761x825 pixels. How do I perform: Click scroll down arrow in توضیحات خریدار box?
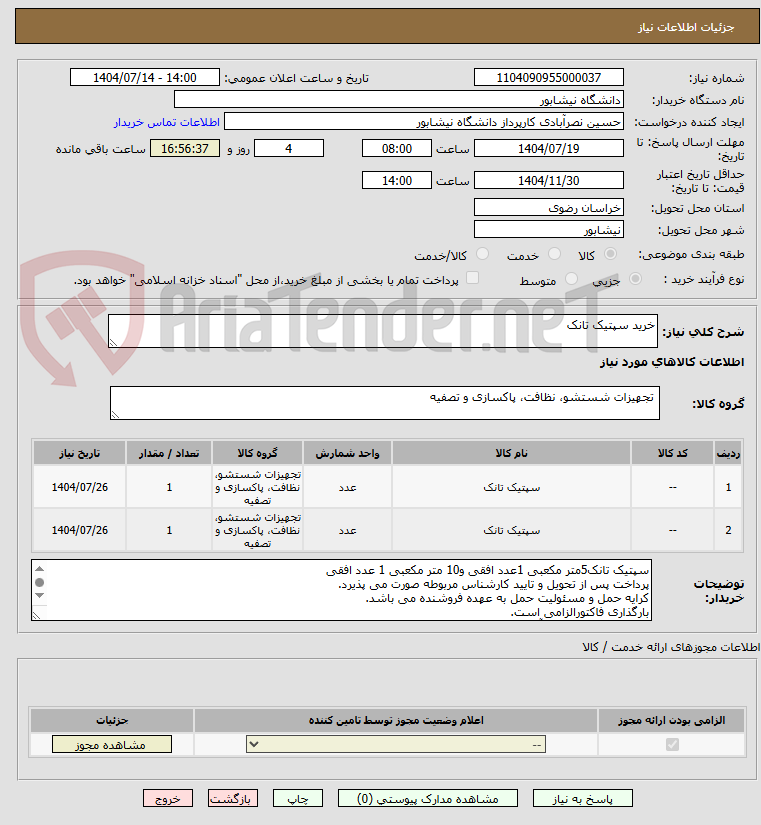point(39,596)
